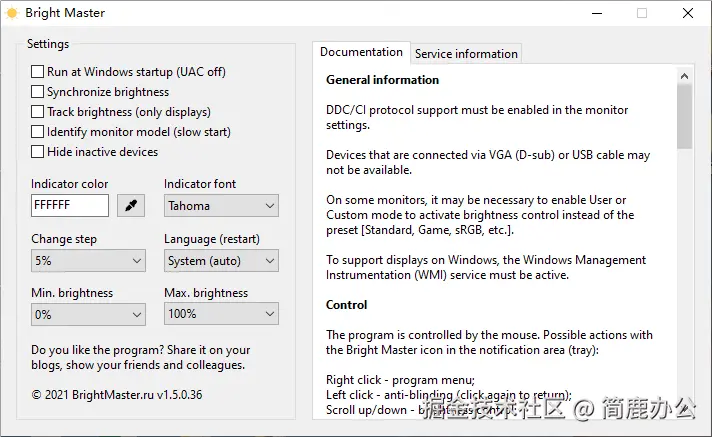Check Track brightness (only displays)
This screenshot has width=712, height=437.
pos(38,112)
